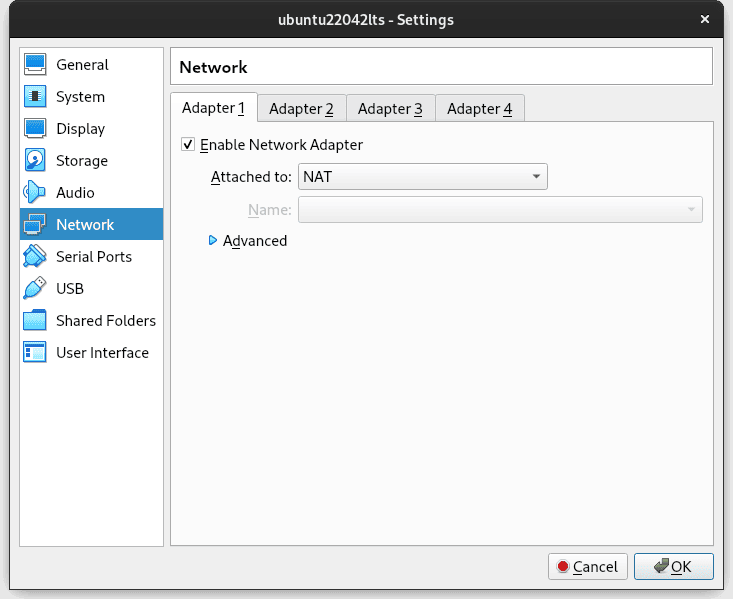Close the Settings dialog with X

pos(705,19)
